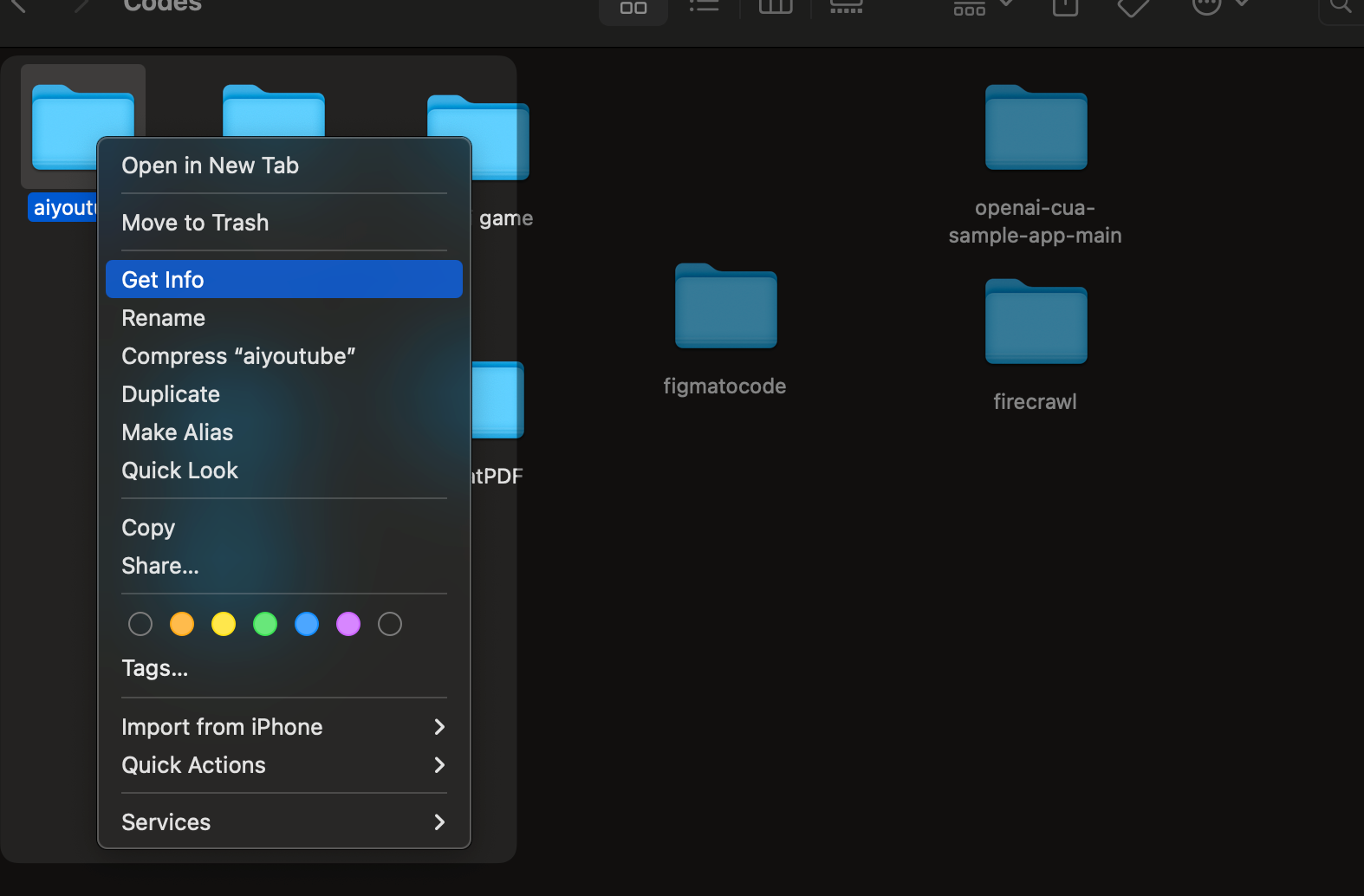Switch to list view in toolbar
Image resolution: width=1364 pixels, height=896 pixels.
click(x=704, y=7)
